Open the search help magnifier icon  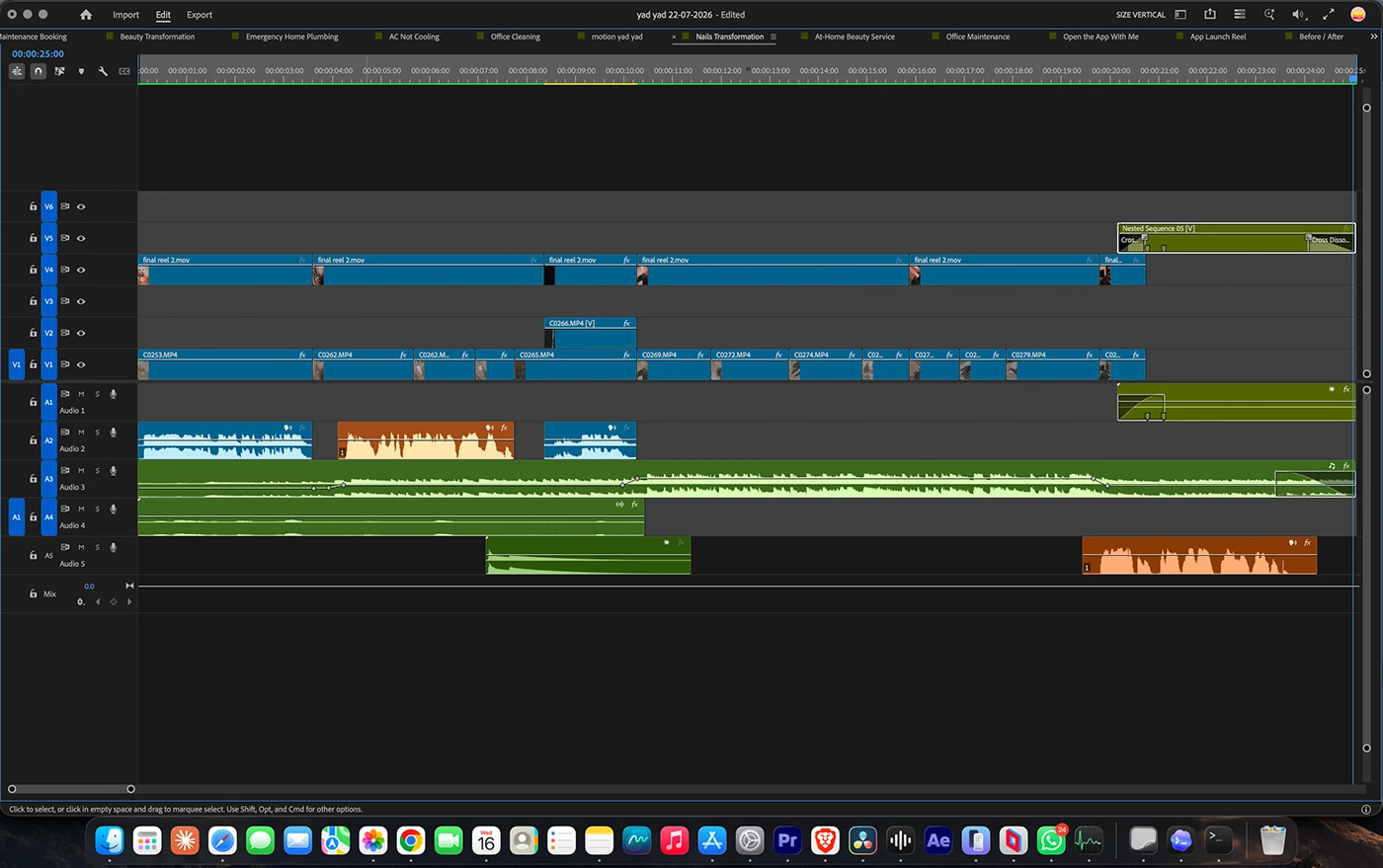[1269, 15]
